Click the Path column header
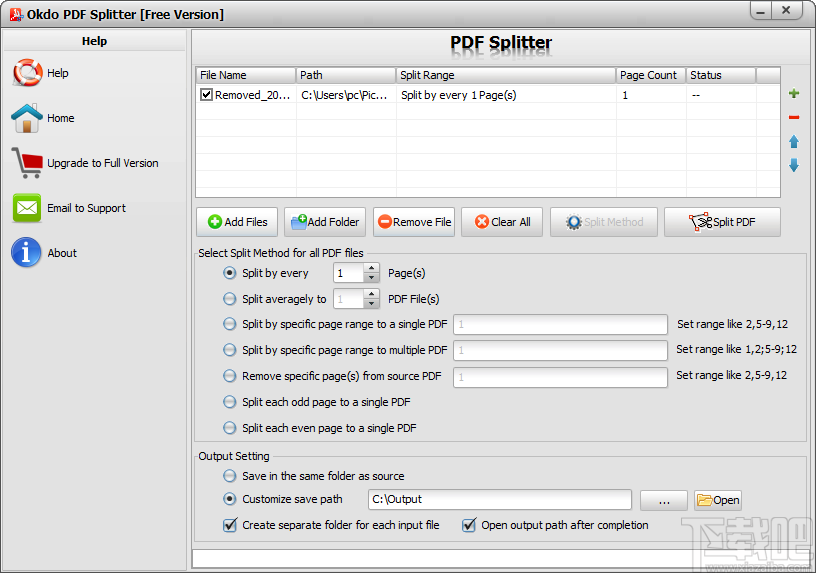 [346, 75]
